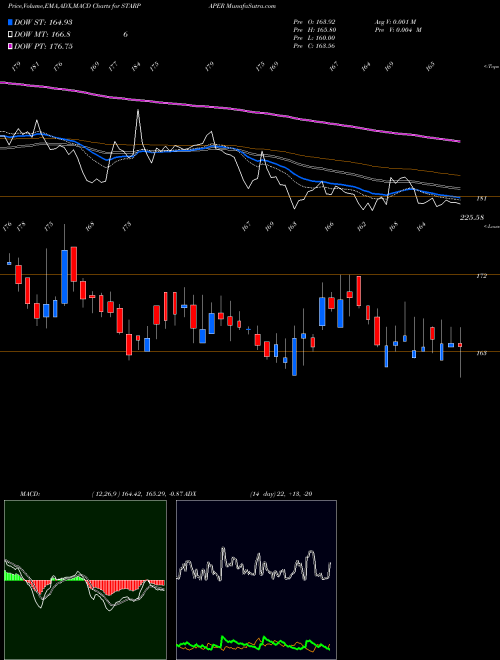
Task: Click the '<Lows' axis label
Action: tap(491, 226)
